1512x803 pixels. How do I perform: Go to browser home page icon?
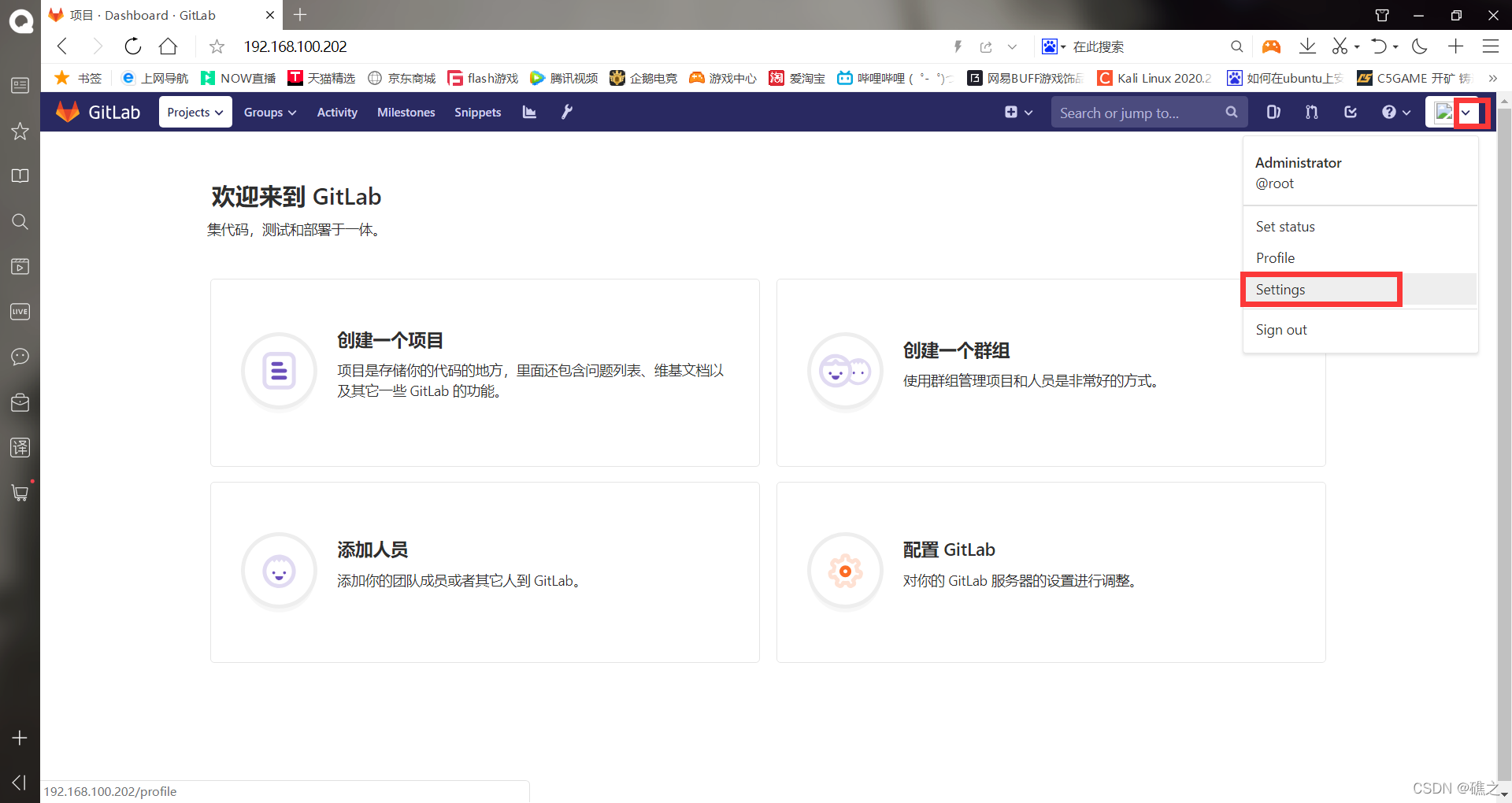click(168, 46)
